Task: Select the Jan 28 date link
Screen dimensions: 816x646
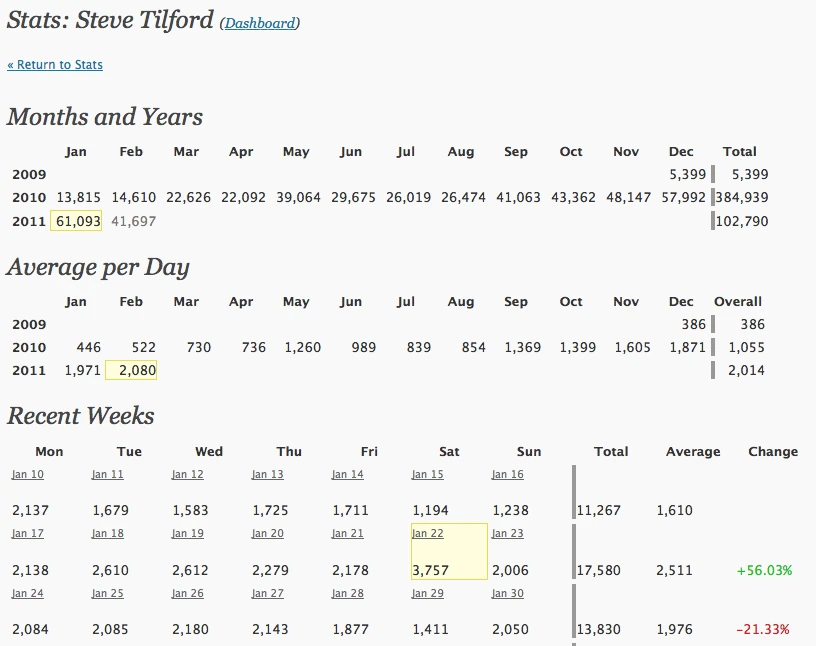Action: pos(347,594)
